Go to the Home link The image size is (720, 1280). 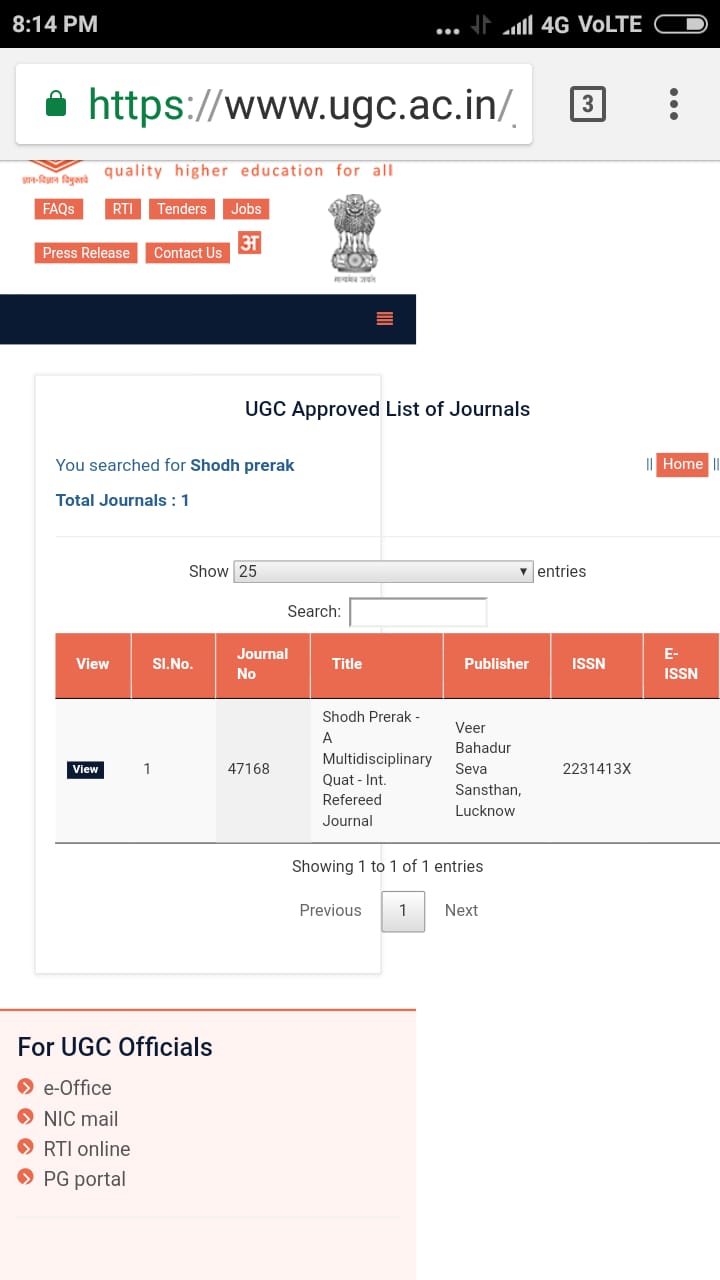[683, 464]
